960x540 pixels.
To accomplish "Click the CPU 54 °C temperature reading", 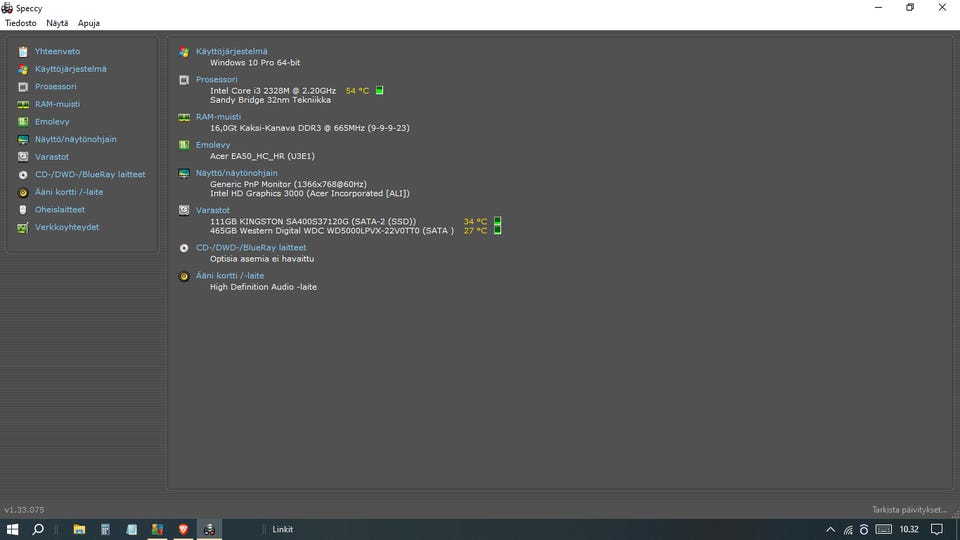I will [x=357, y=91].
